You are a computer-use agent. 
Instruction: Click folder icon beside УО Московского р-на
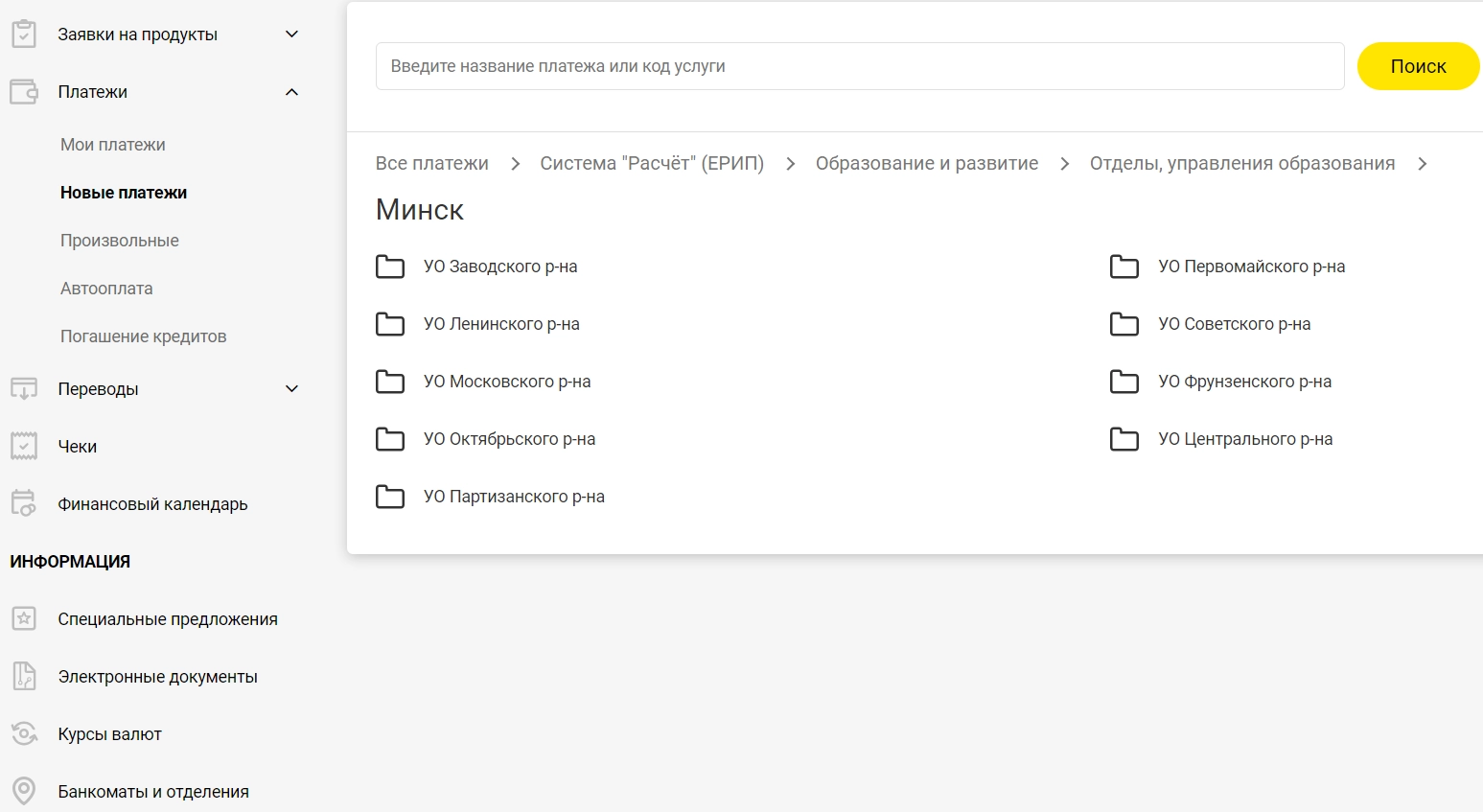coord(390,382)
